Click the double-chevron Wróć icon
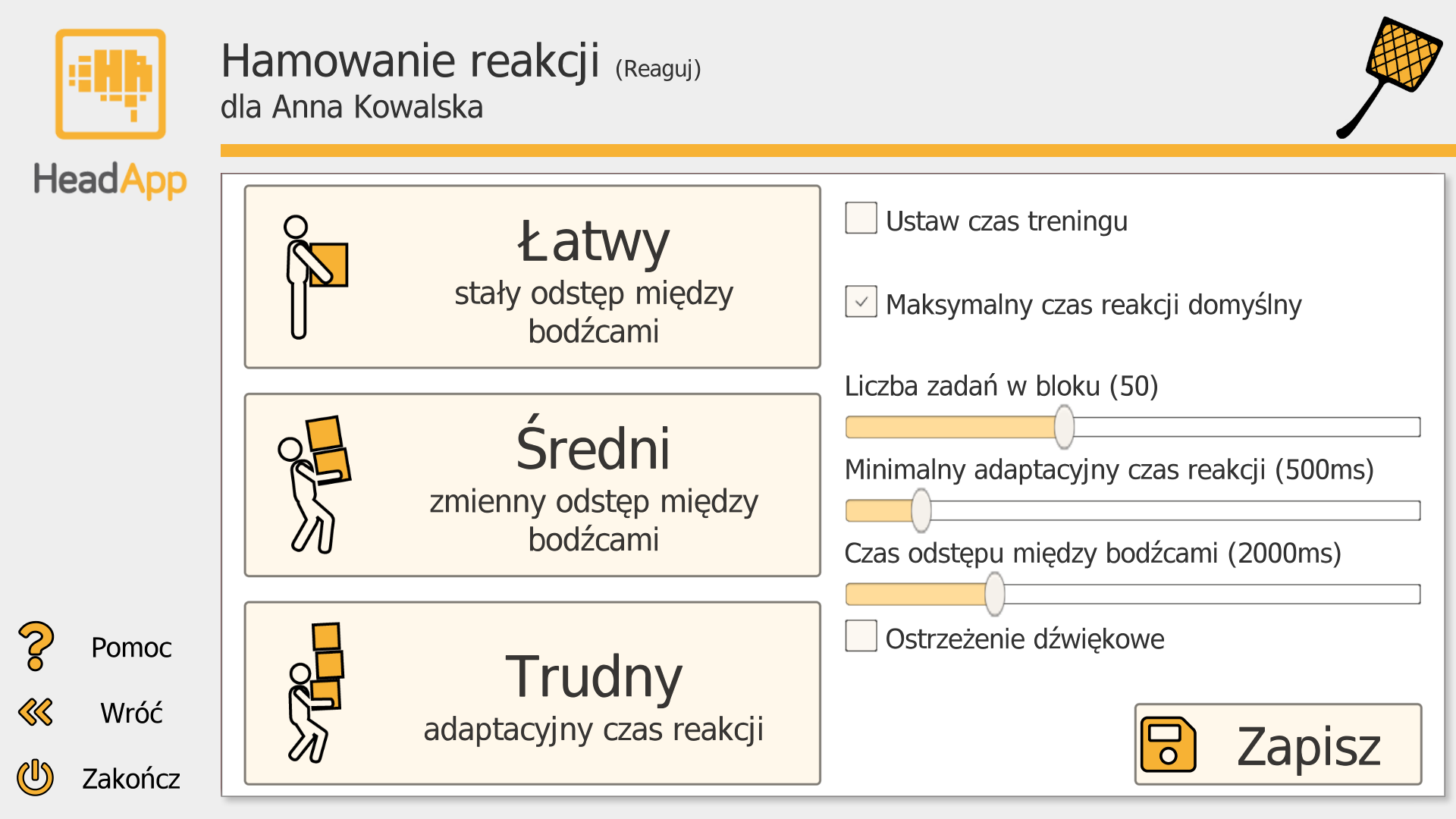The height and width of the screenshot is (819, 1456). (x=33, y=711)
